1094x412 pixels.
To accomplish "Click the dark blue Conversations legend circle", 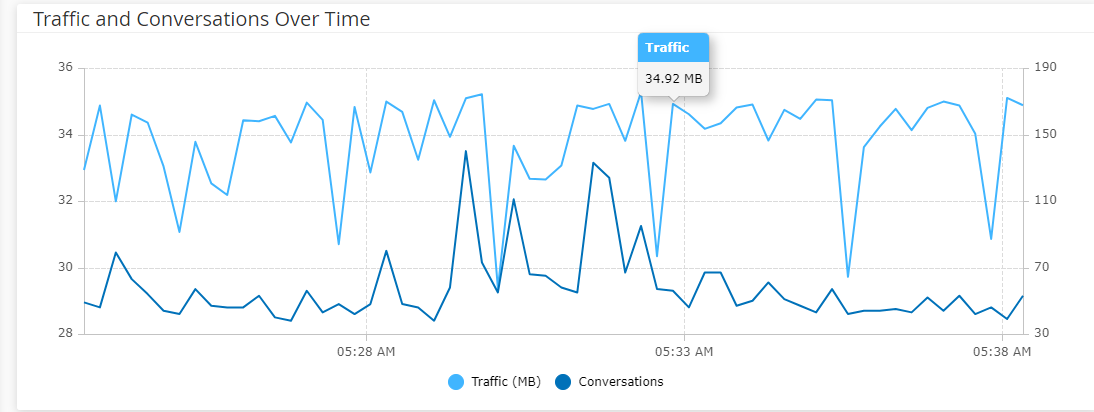I will tap(563, 382).
